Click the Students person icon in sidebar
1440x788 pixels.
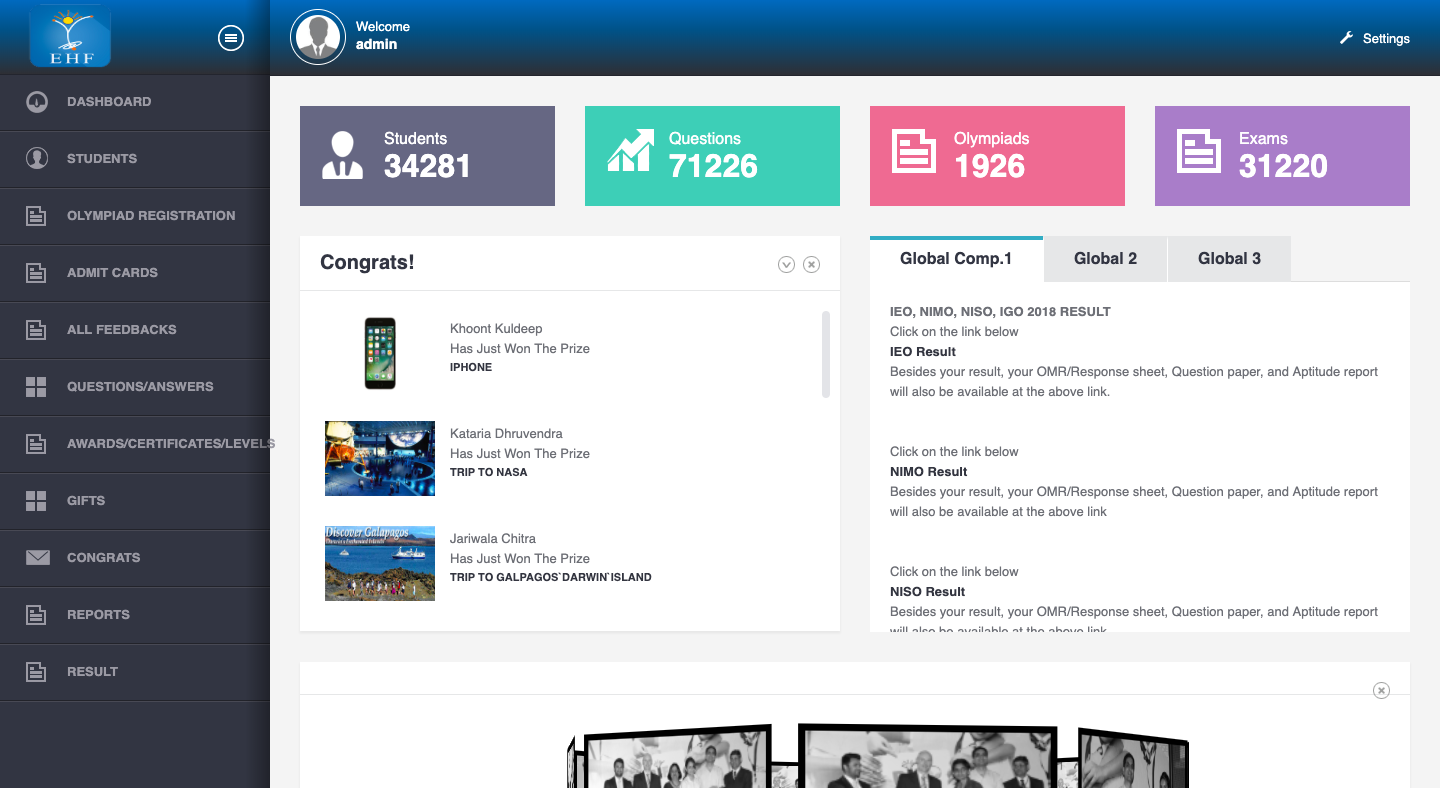pos(37,158)
